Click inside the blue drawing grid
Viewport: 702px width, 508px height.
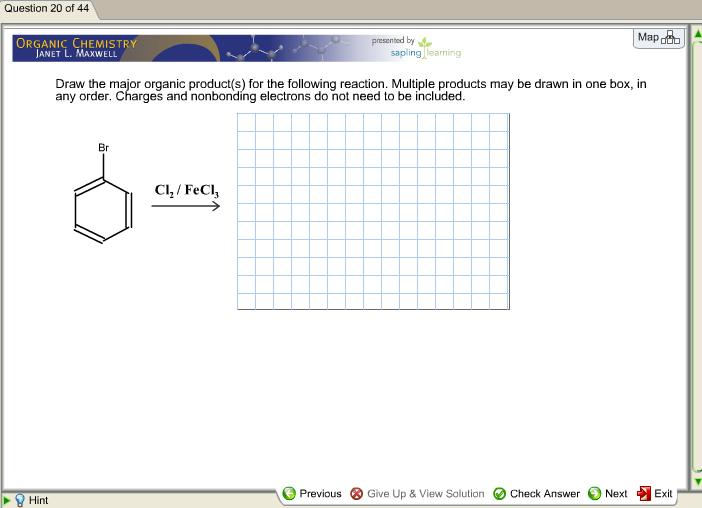pos(373,211)
